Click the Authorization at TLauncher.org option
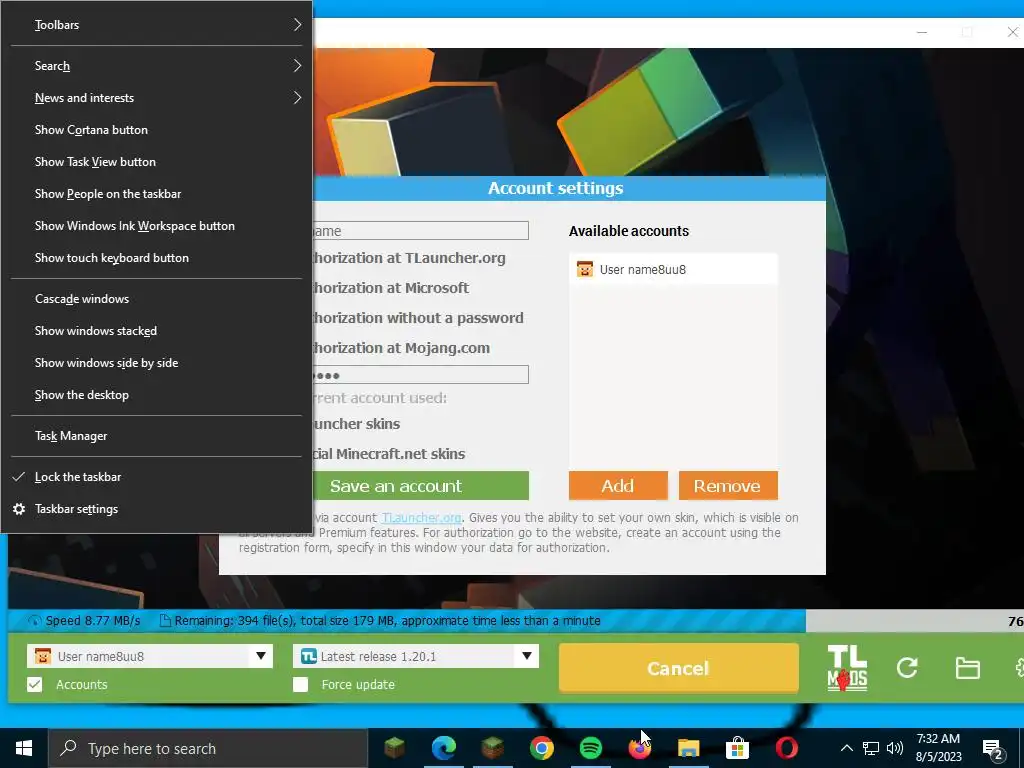1024x768 pixels. [409, 258]
